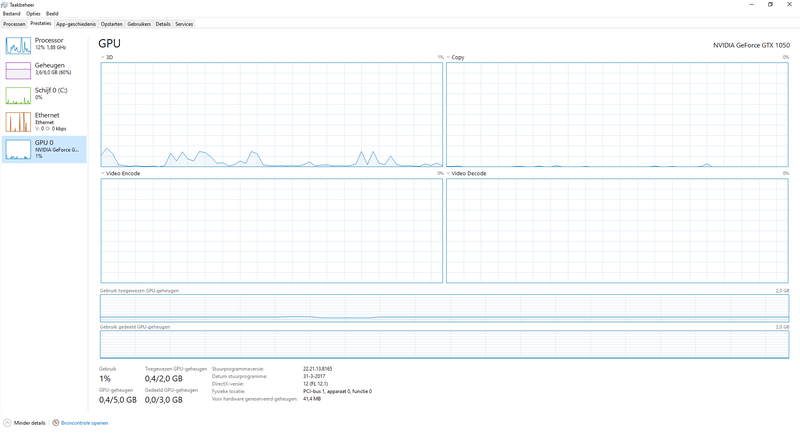Click the toegewezen GPU-geheugen usage graph
800x433 pixels.
[x=444, y=308]
